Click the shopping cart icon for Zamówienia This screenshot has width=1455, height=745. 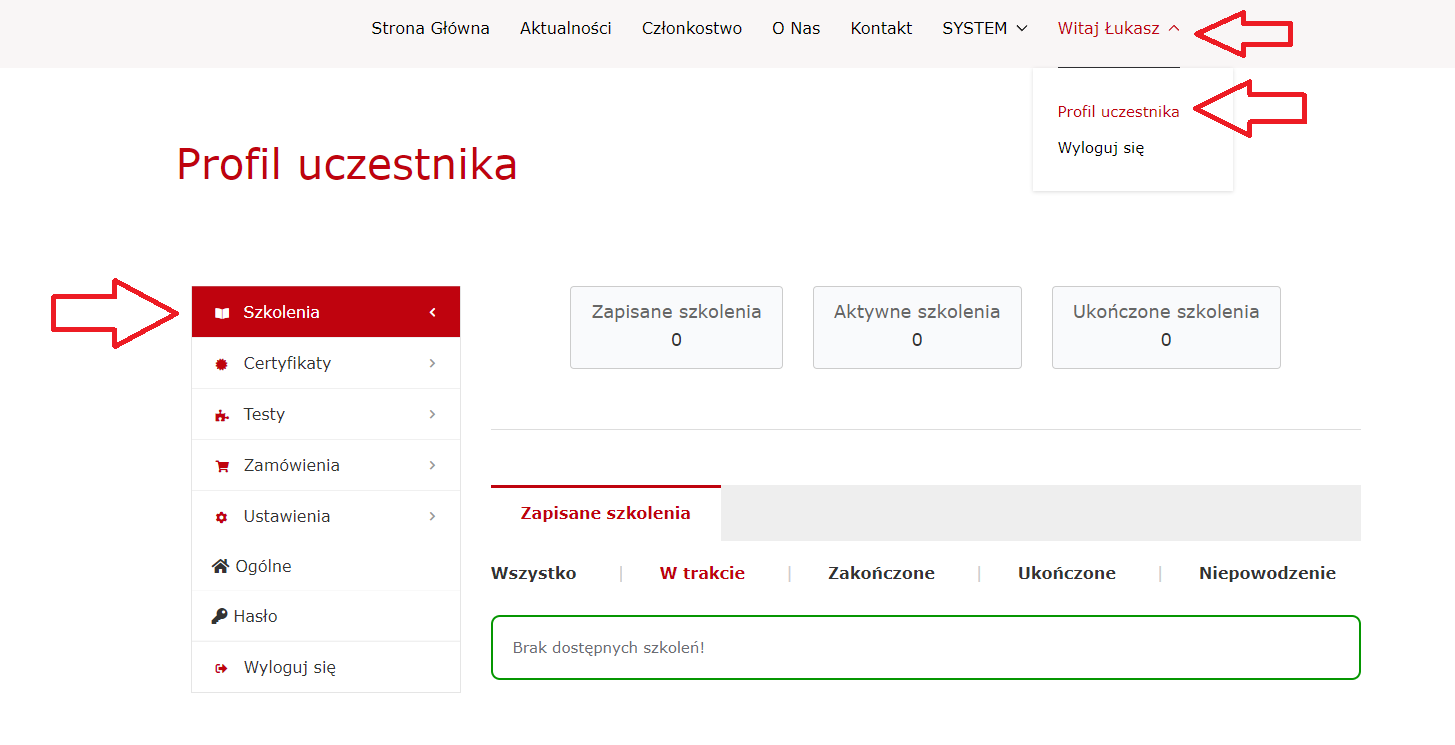click(222, 466)
